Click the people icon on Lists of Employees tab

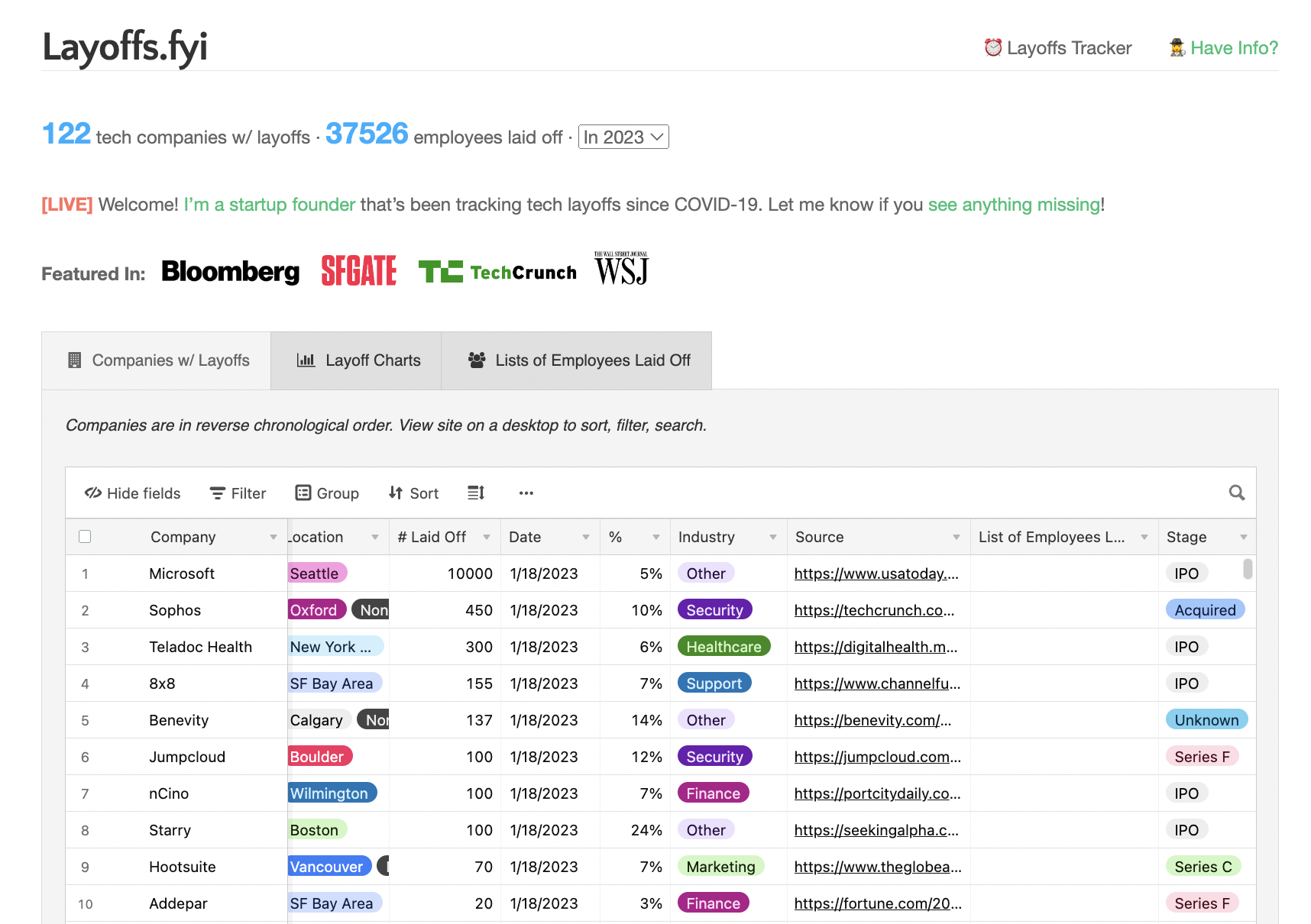click(x=477, y=360)
